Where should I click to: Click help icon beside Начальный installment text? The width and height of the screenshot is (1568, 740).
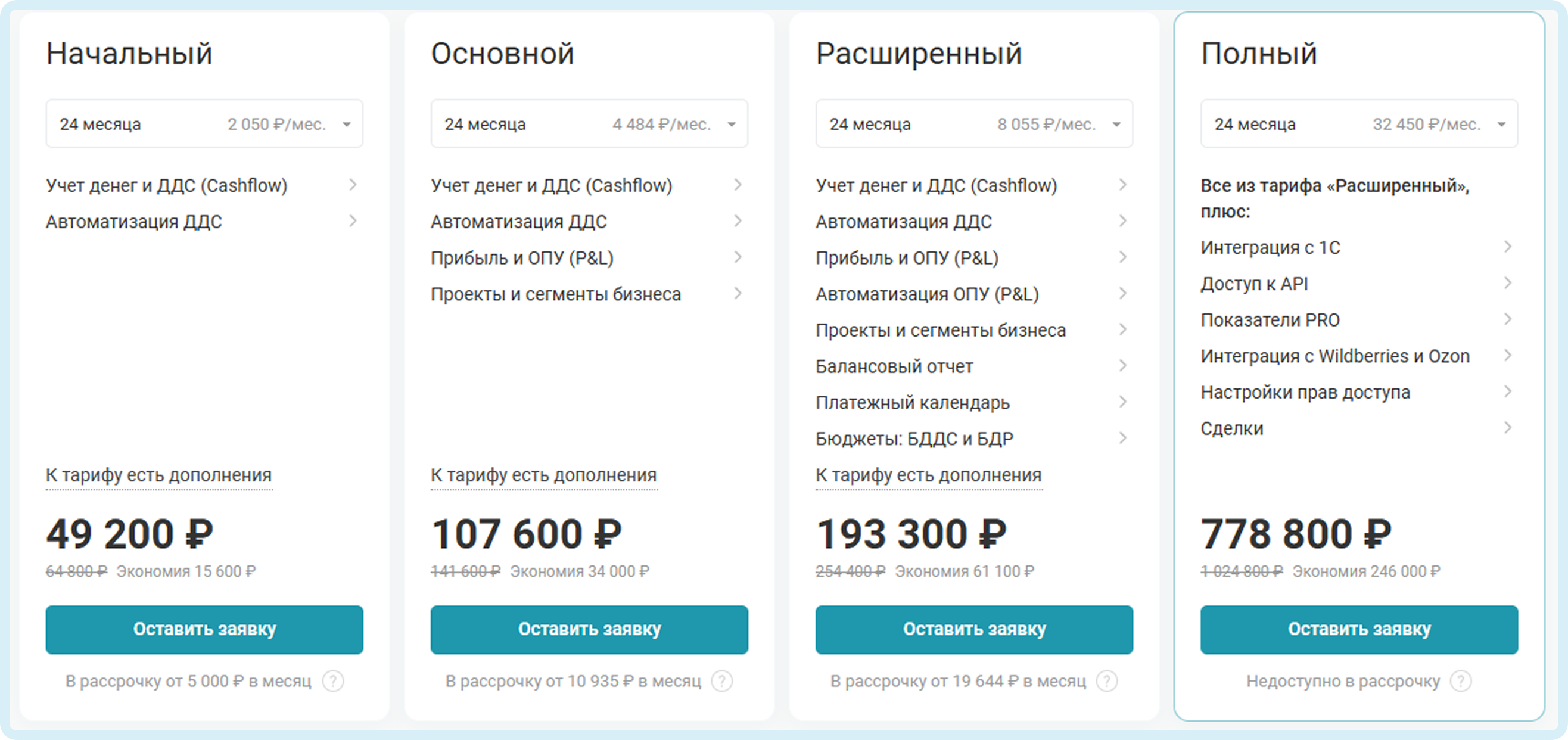pos(333,681)
